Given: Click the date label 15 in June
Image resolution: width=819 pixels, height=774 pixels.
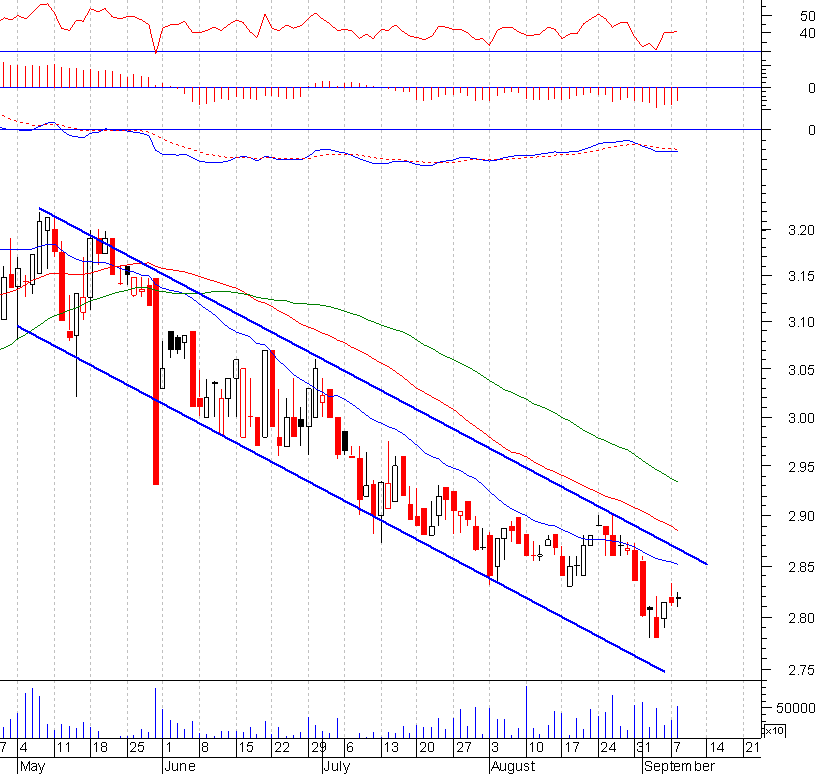Looking at the screenshot, I should point(245,747).
